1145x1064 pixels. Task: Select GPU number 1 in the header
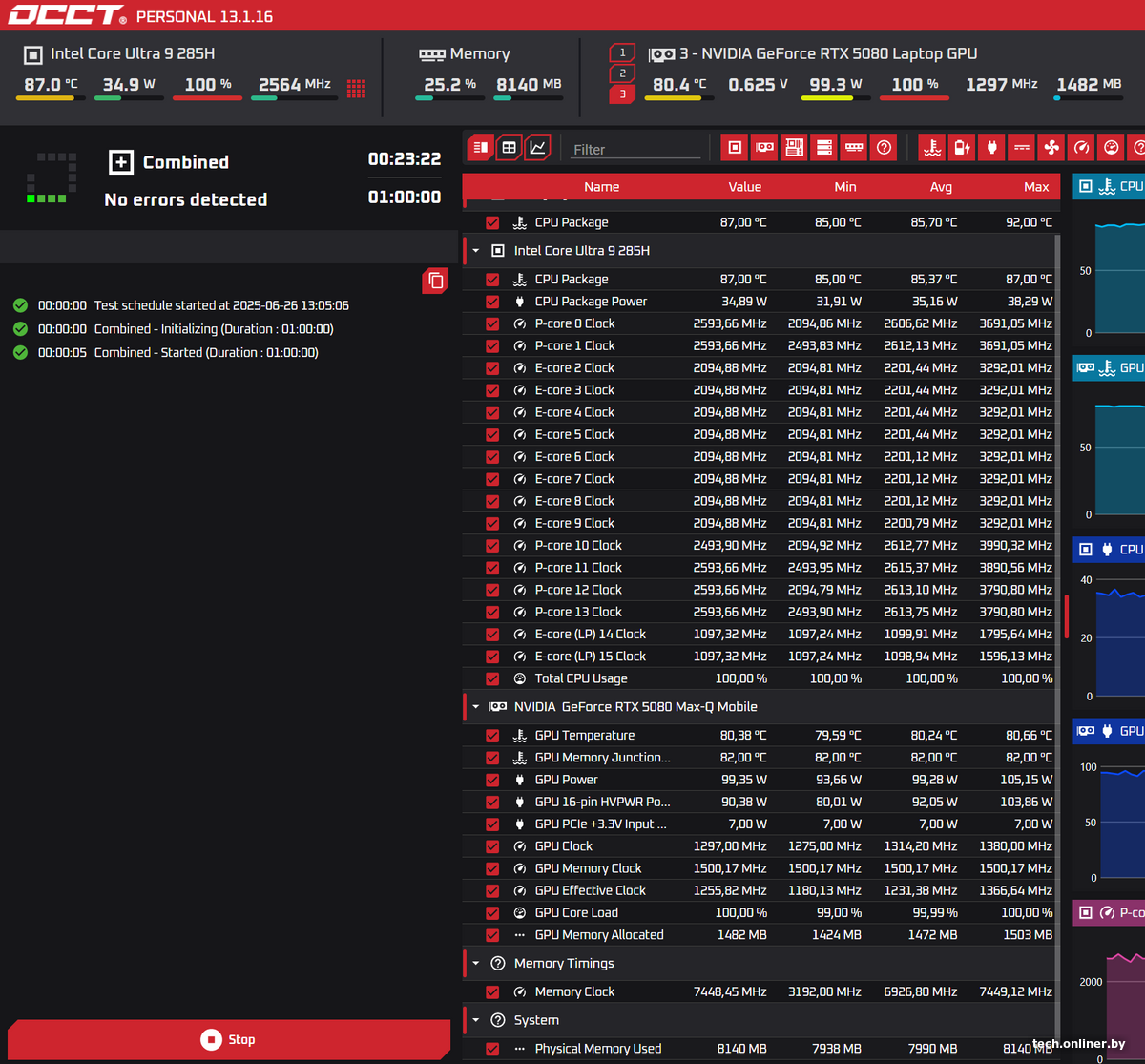pyautogui.click(x=622, y=53)
